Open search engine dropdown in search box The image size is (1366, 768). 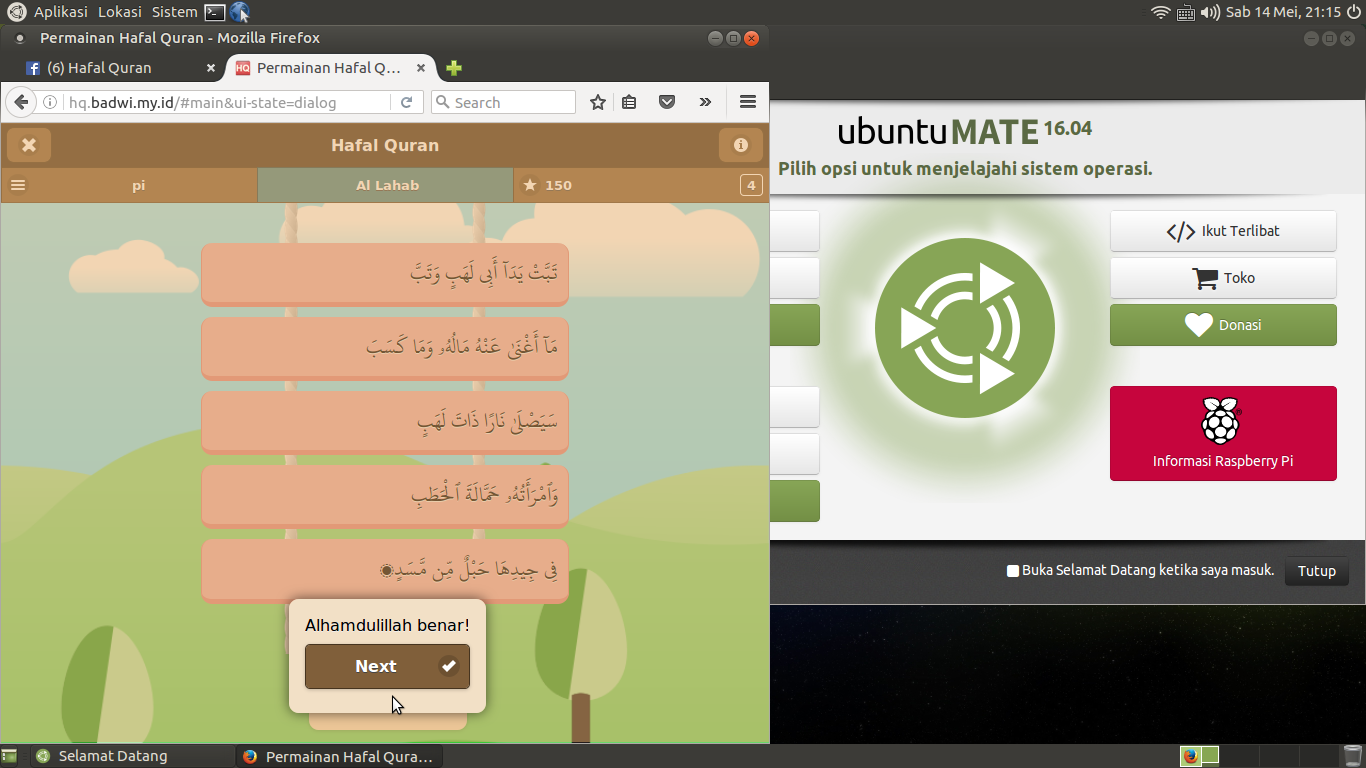click(443, 102)
